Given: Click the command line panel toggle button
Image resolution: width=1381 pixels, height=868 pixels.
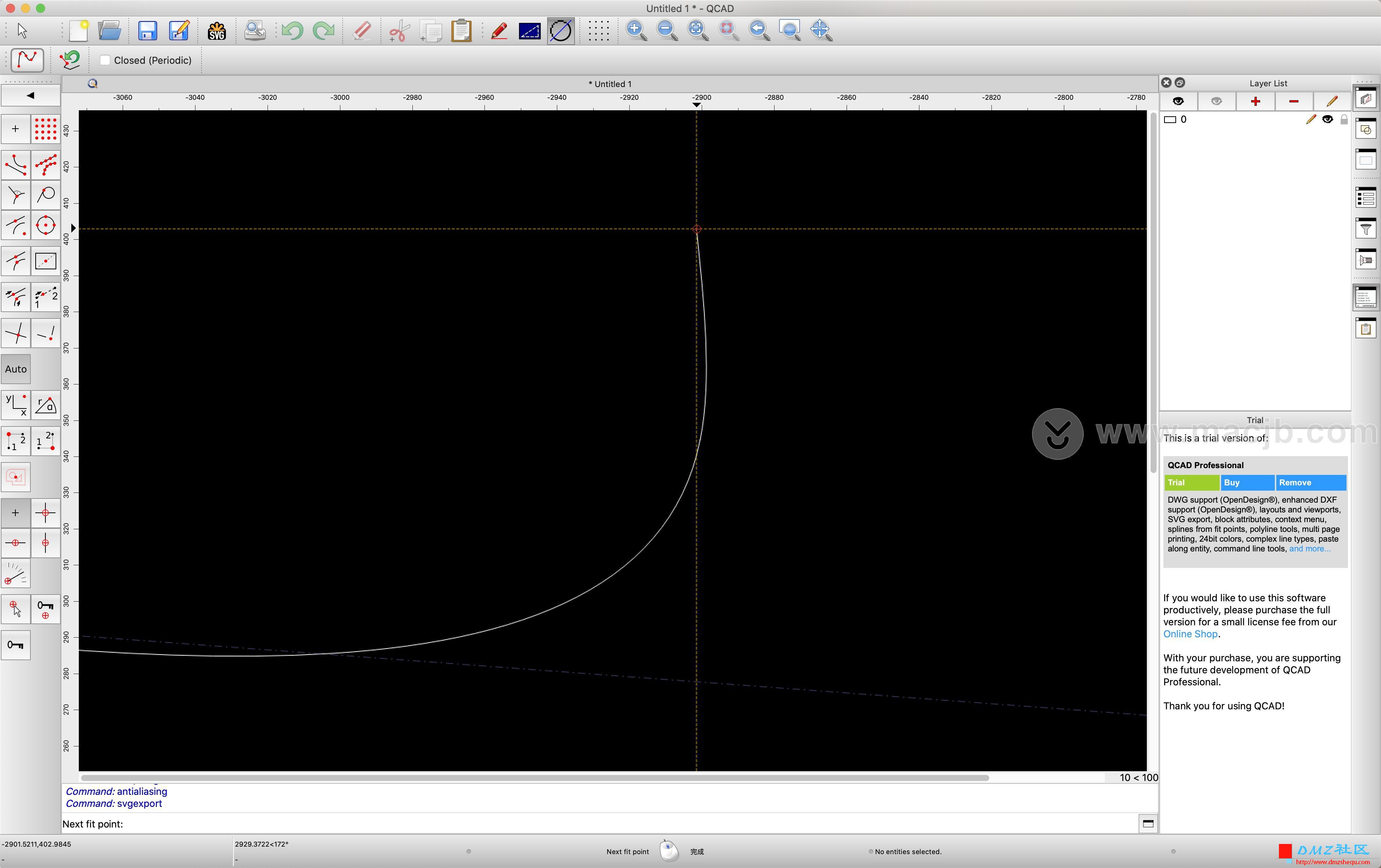Looking at the screenshot, I should 1148,824.
